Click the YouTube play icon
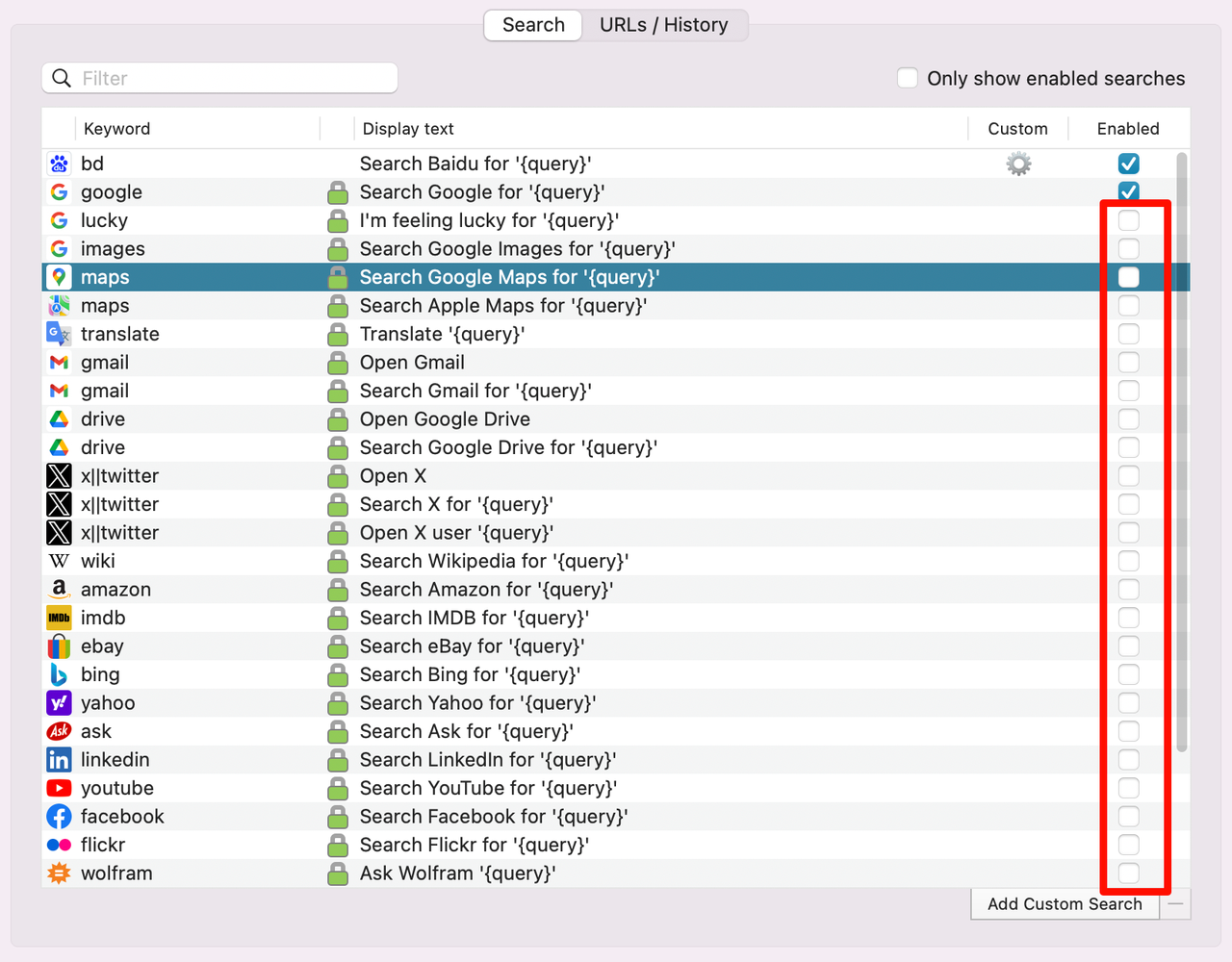The width and height of the screenshot is (1232, 962). point(59,788)
